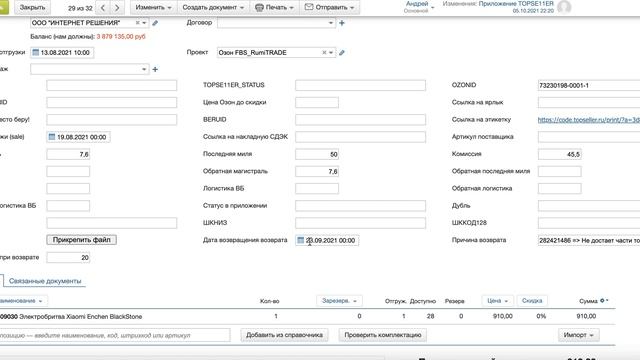Click Проверить комплектацию button
The image size is (640, 360).
click(x=383, y=335)
